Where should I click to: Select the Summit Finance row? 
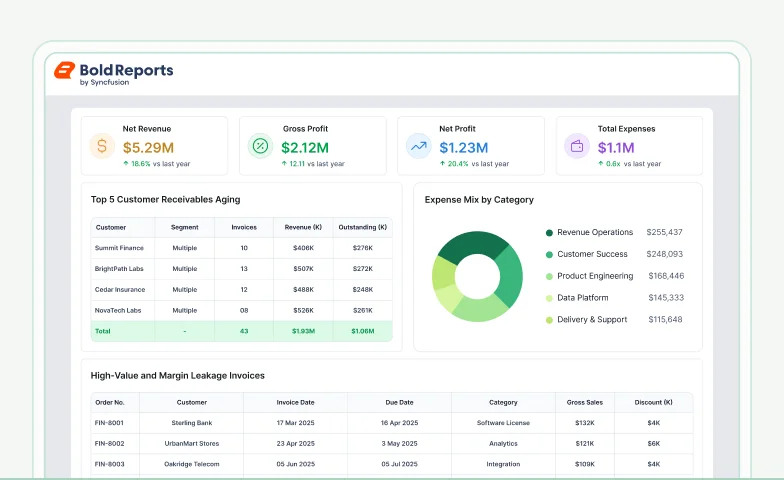tap(242, 248)
